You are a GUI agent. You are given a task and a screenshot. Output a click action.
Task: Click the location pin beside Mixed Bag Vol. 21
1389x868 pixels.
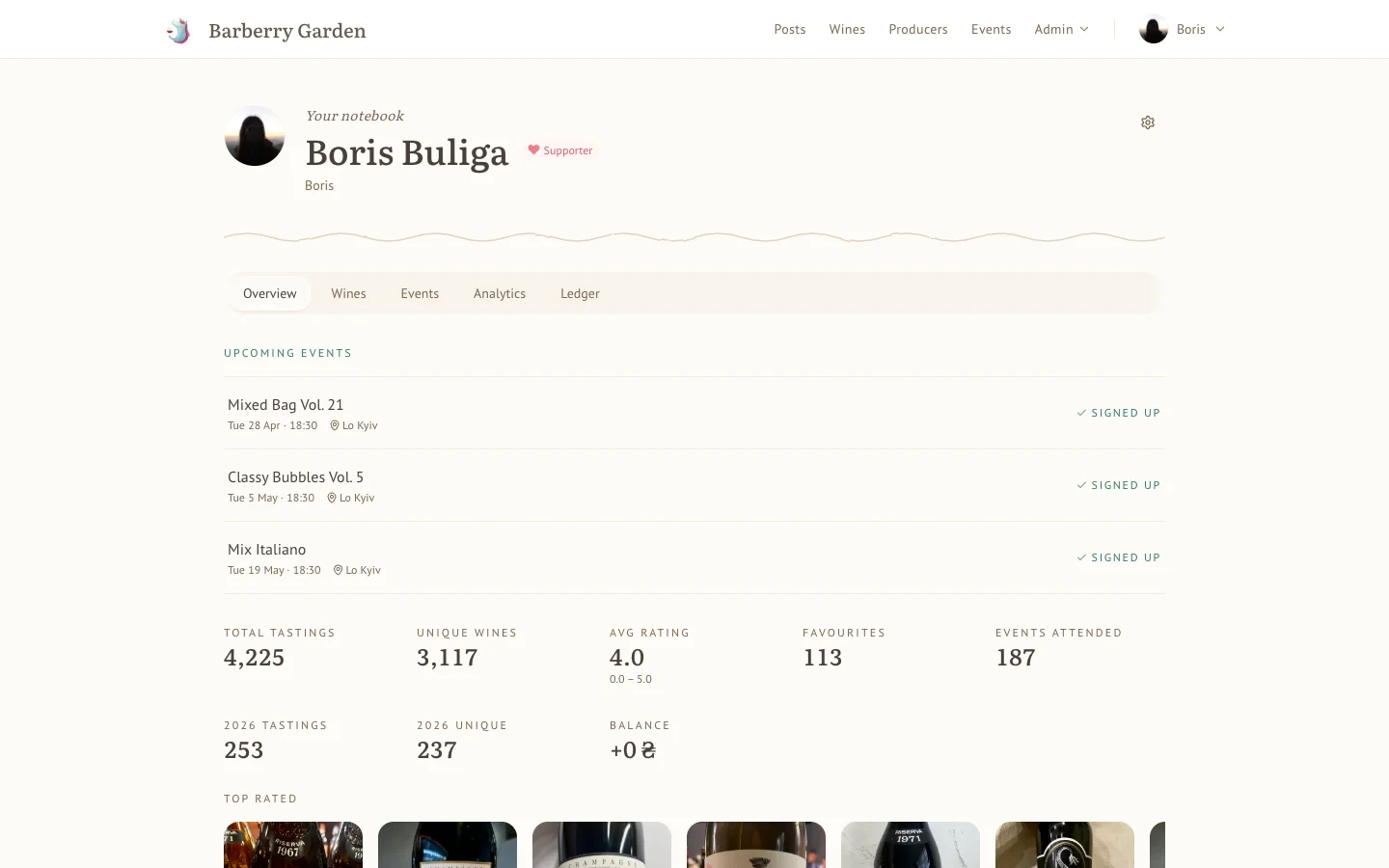point(335,425)
